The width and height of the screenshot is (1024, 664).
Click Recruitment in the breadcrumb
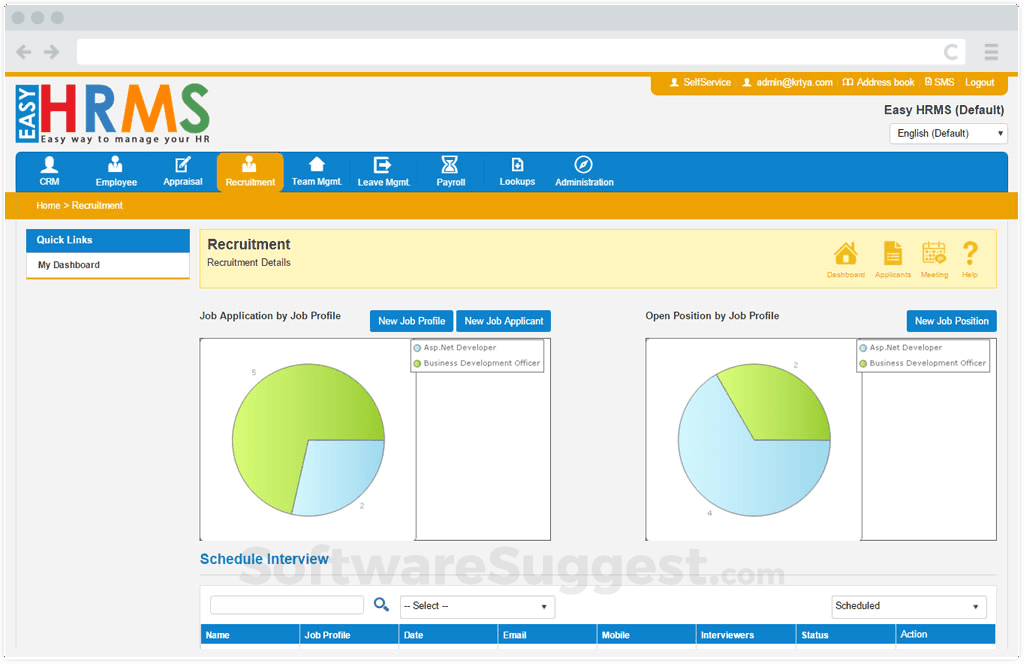pyautogui.click(x=97, y=205)
